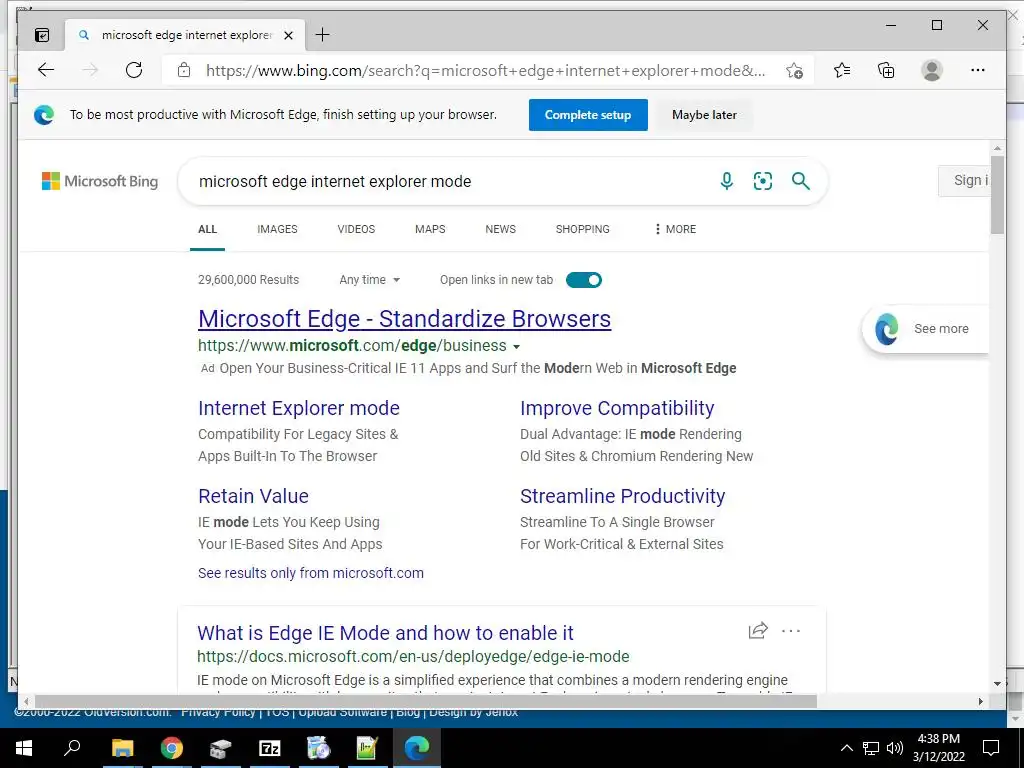Click scroll right arrow on horizontal scrollbar
This screenshot has width=1024, height=768.
click(x=981, y=701)
